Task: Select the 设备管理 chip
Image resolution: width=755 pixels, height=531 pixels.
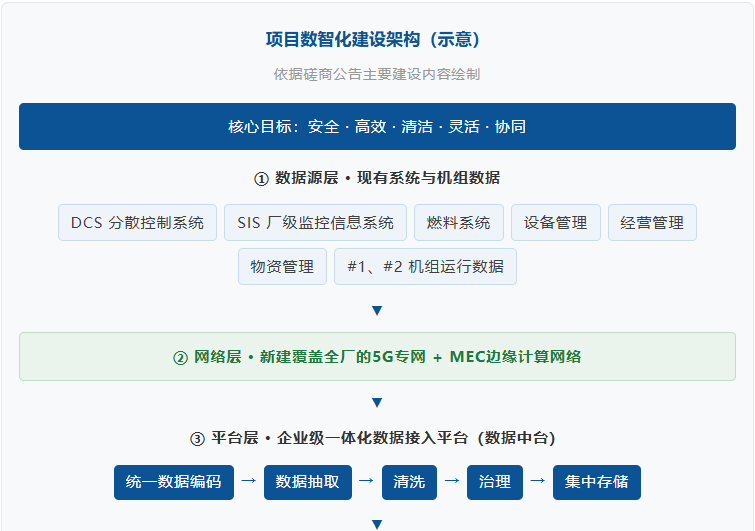Action: click(556, 222)
